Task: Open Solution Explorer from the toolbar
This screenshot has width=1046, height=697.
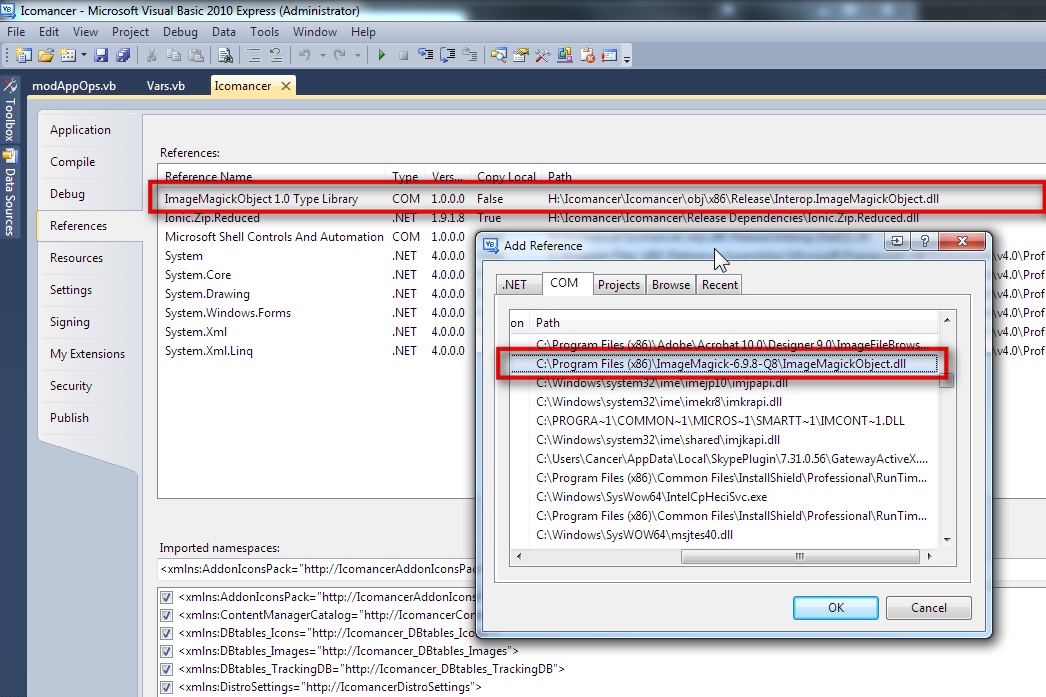Action: click(498, 55)
